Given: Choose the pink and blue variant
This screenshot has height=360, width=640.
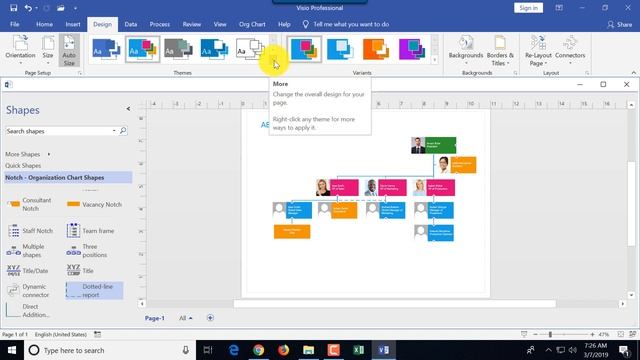Looking at the screenshot, I should [304, 49].
